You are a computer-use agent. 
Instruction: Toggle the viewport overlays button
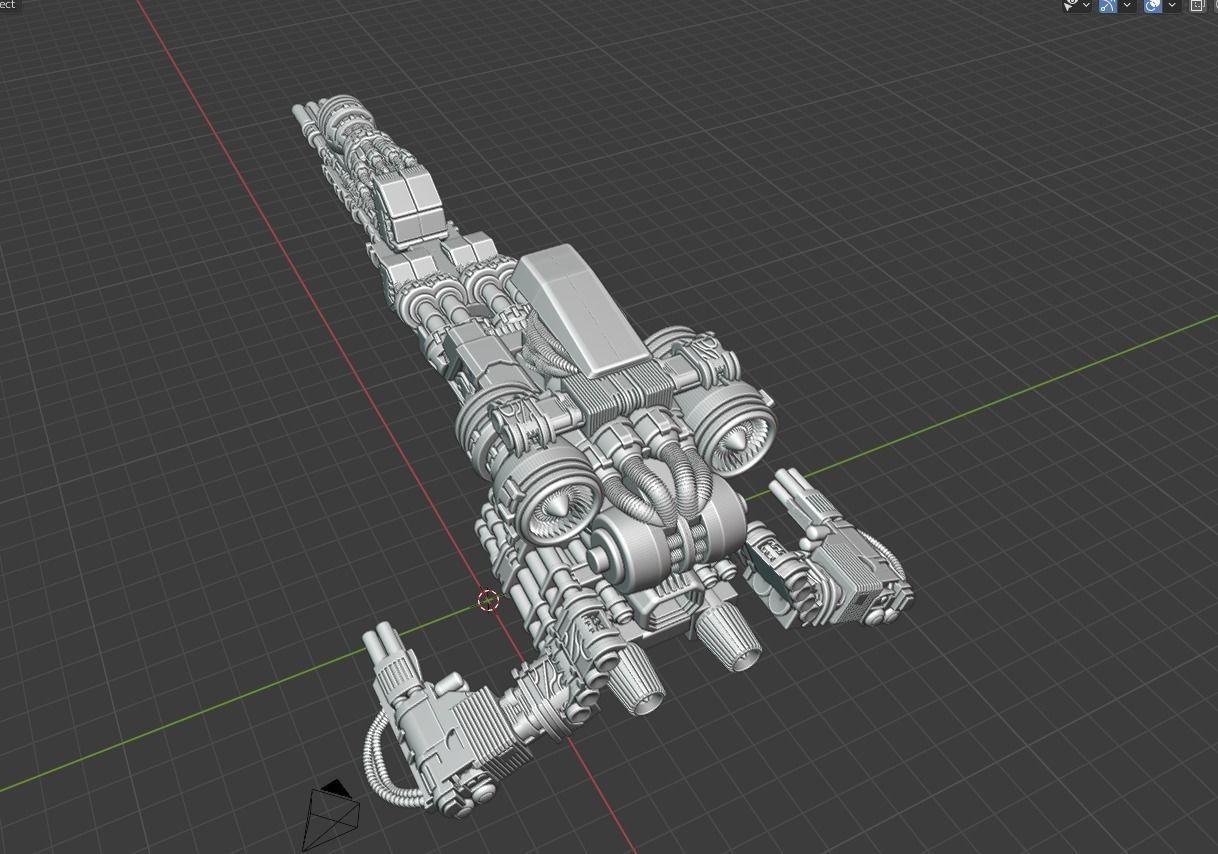pyautogui.click(x=1153, y=5)
